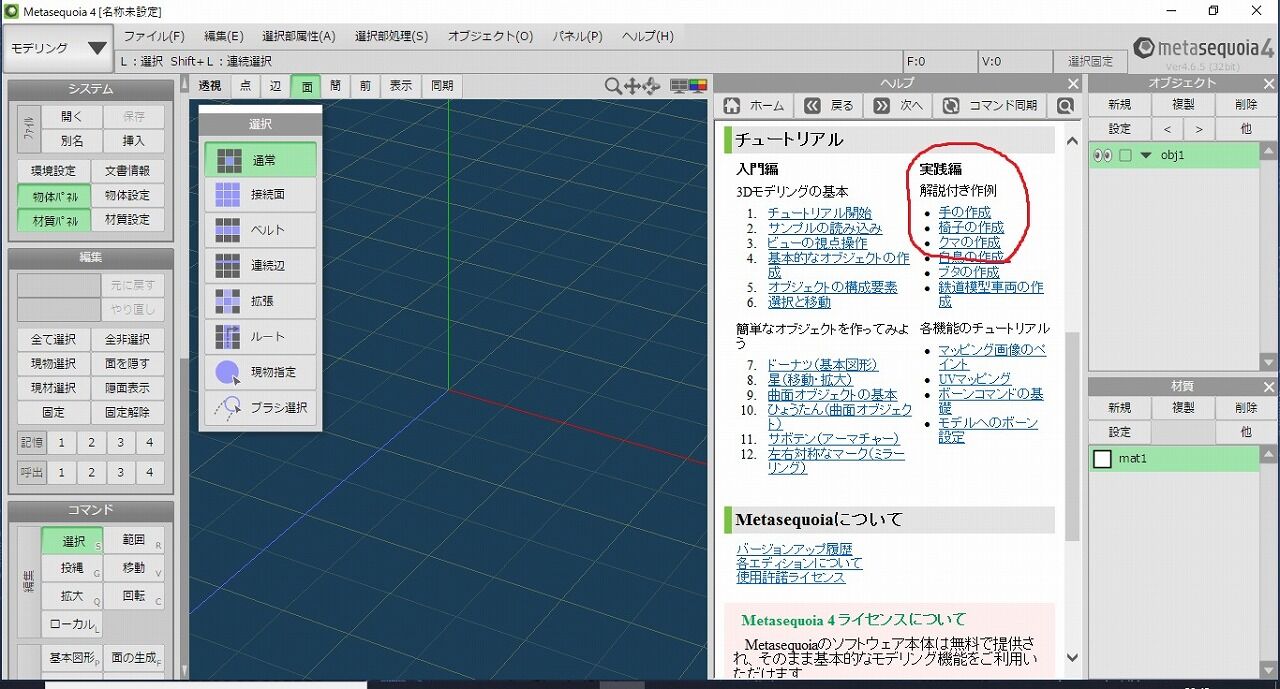The height and width of the screenshot is (689, 1280).
Task: Go back with the 戻る help button
Action: pos(831,105)
